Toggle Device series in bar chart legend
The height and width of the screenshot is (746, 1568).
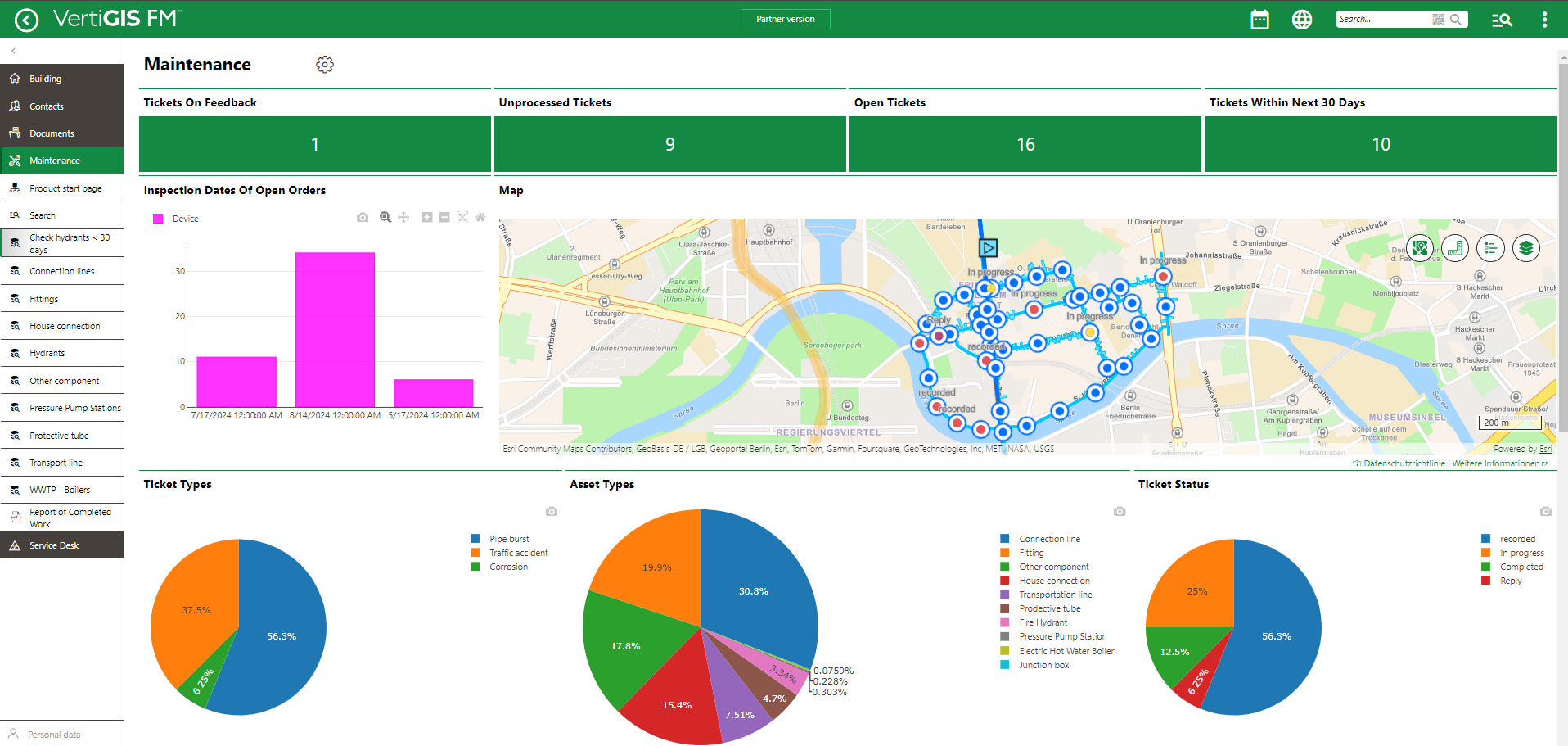pyautogui.click(x=177, y=219)
